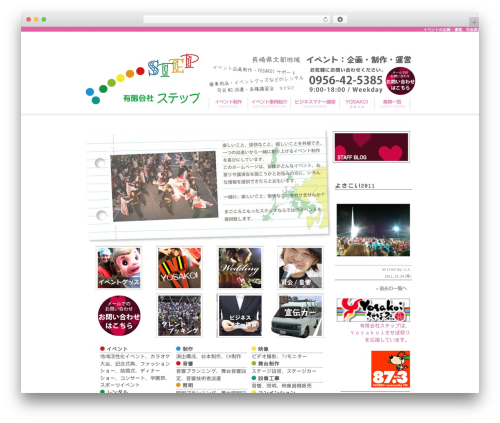
Task: Open the ビジネスマナー講習 menu item
Action: point(315,103)
